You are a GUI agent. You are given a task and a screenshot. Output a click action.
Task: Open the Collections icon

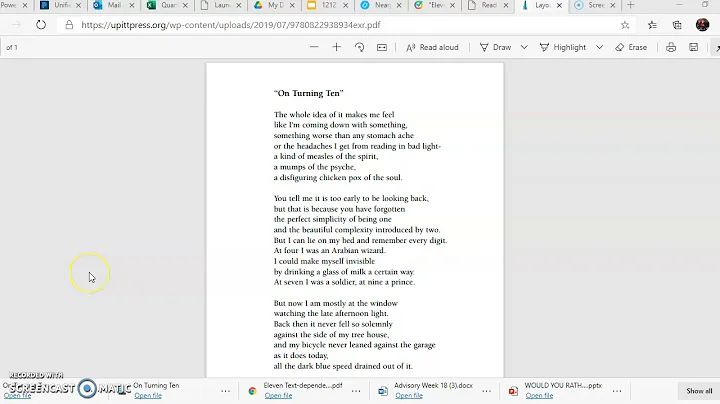click(677, 25)
